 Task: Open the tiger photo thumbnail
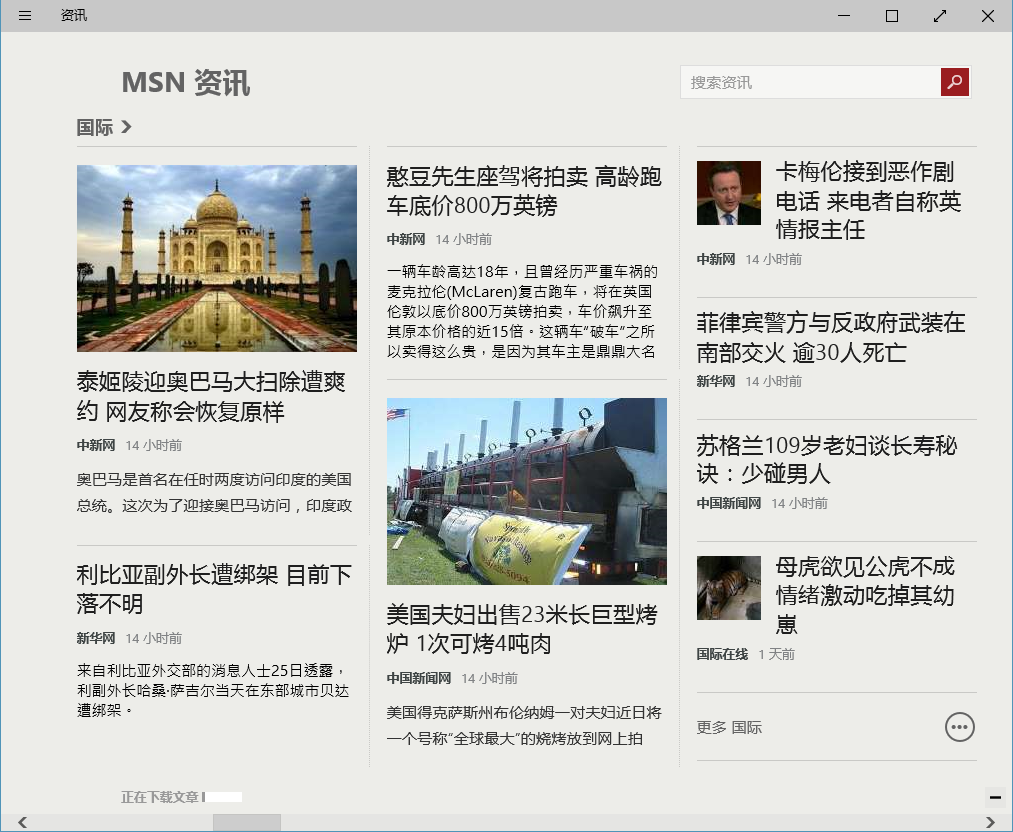click(x=729, y=588)
